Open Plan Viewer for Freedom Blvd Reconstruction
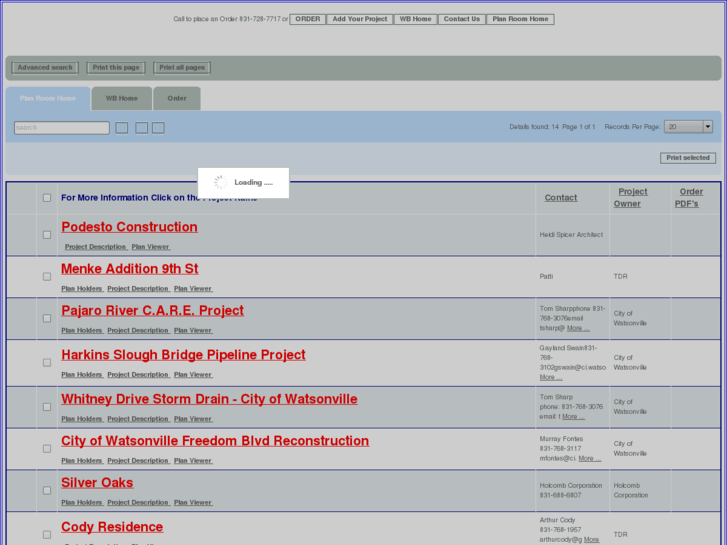Screen dimensions: 727x545 pos(193,461)
